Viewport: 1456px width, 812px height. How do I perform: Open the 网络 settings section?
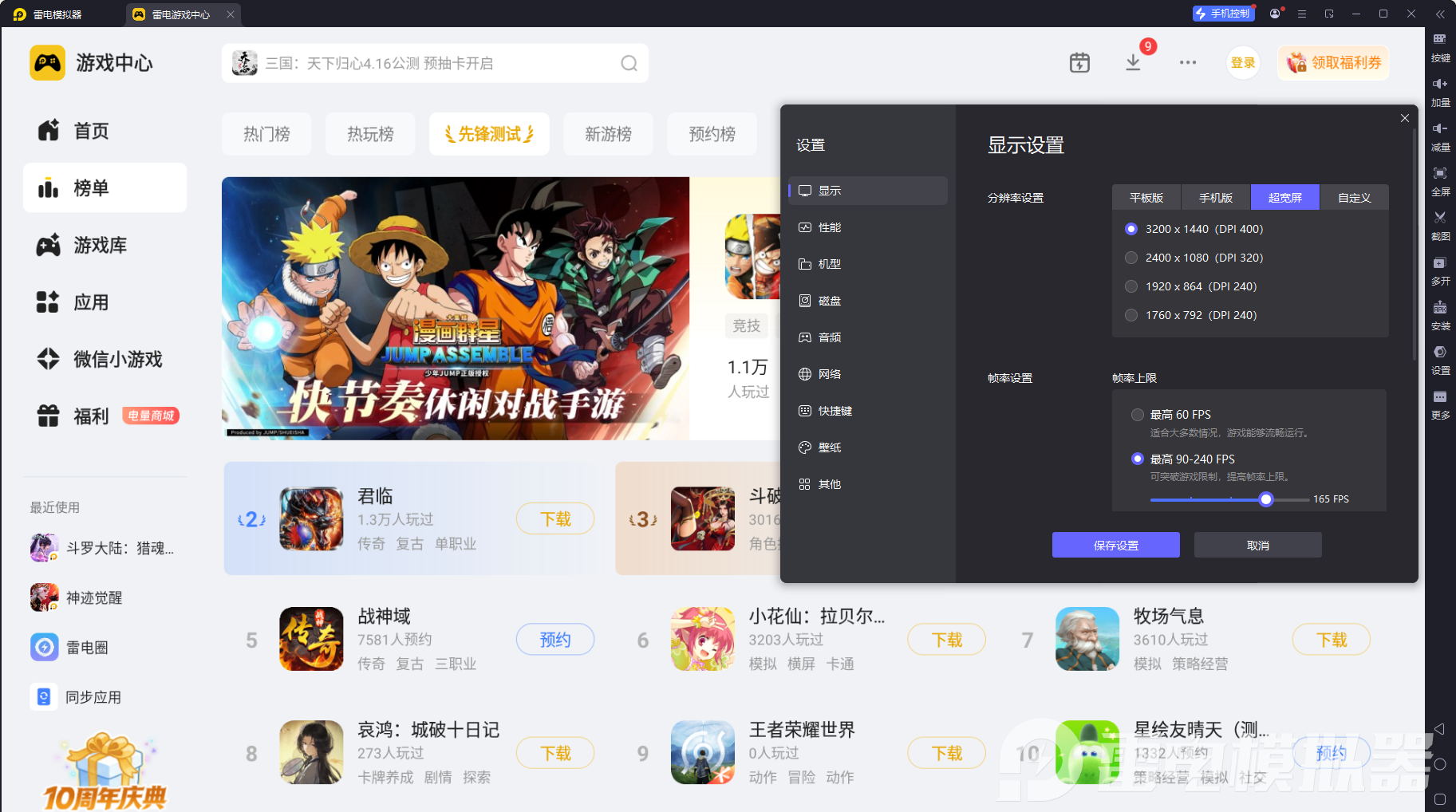tap(868, 374)
